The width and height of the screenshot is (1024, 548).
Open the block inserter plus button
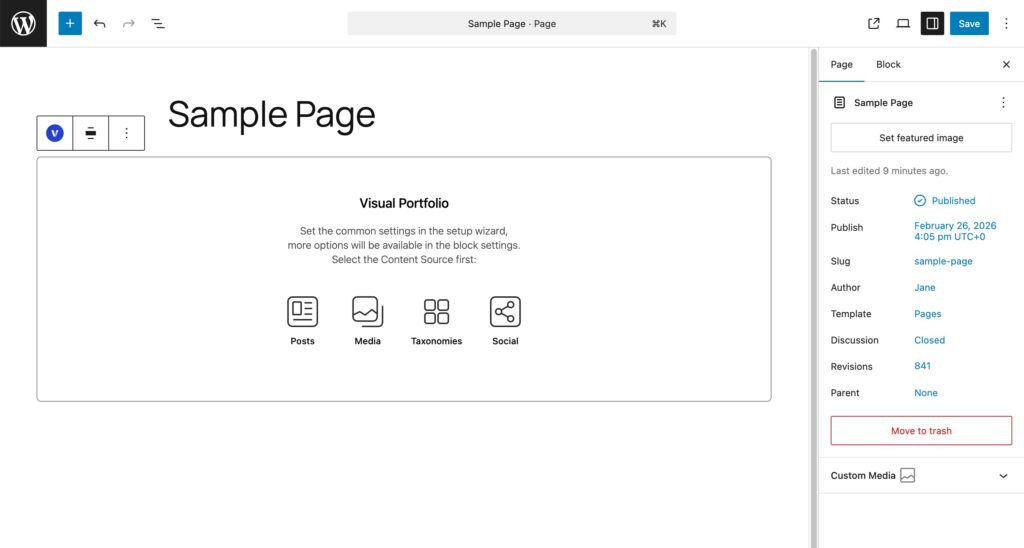[x=70, y=23]
